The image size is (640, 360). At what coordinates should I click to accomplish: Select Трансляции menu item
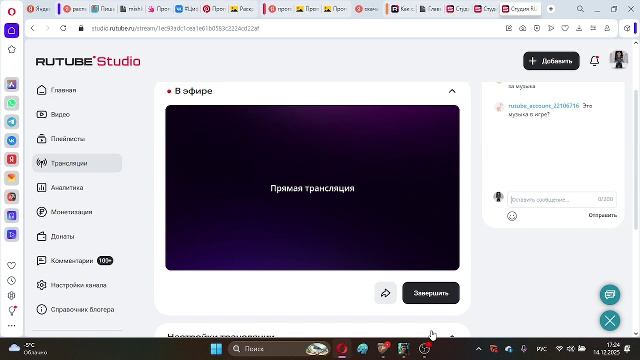tap(77, 163)
